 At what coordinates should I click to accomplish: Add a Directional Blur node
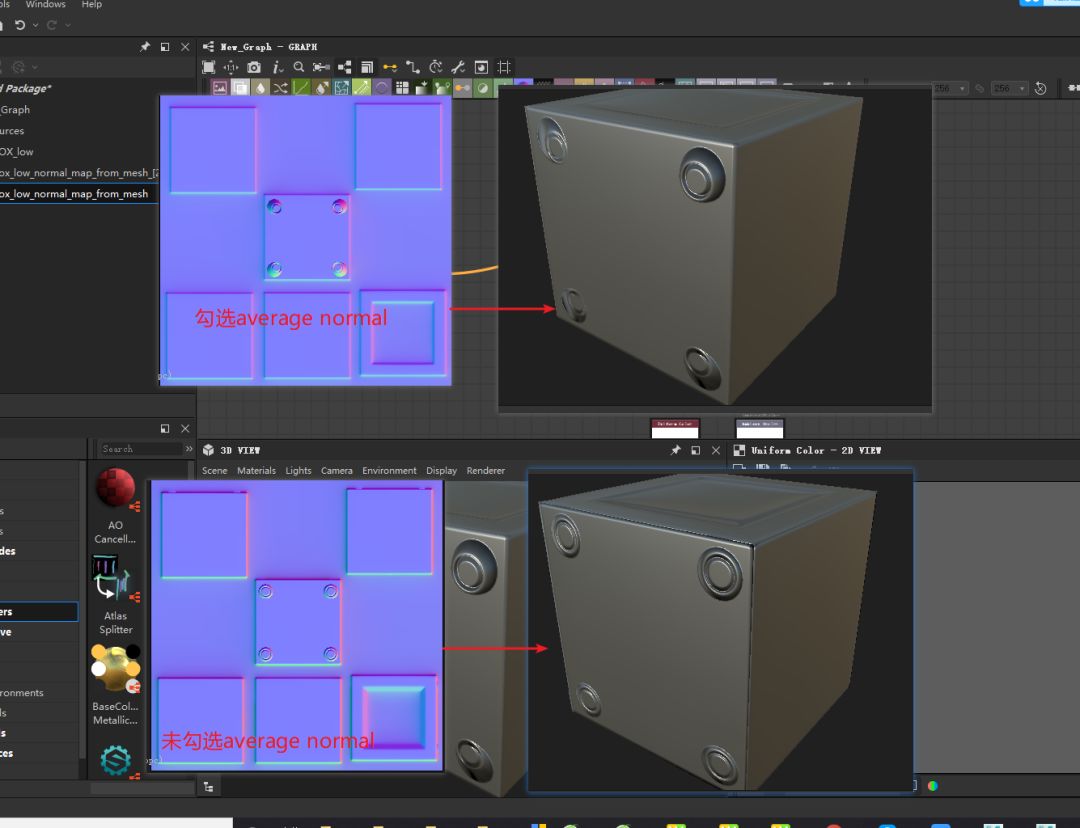coord(321,87)
